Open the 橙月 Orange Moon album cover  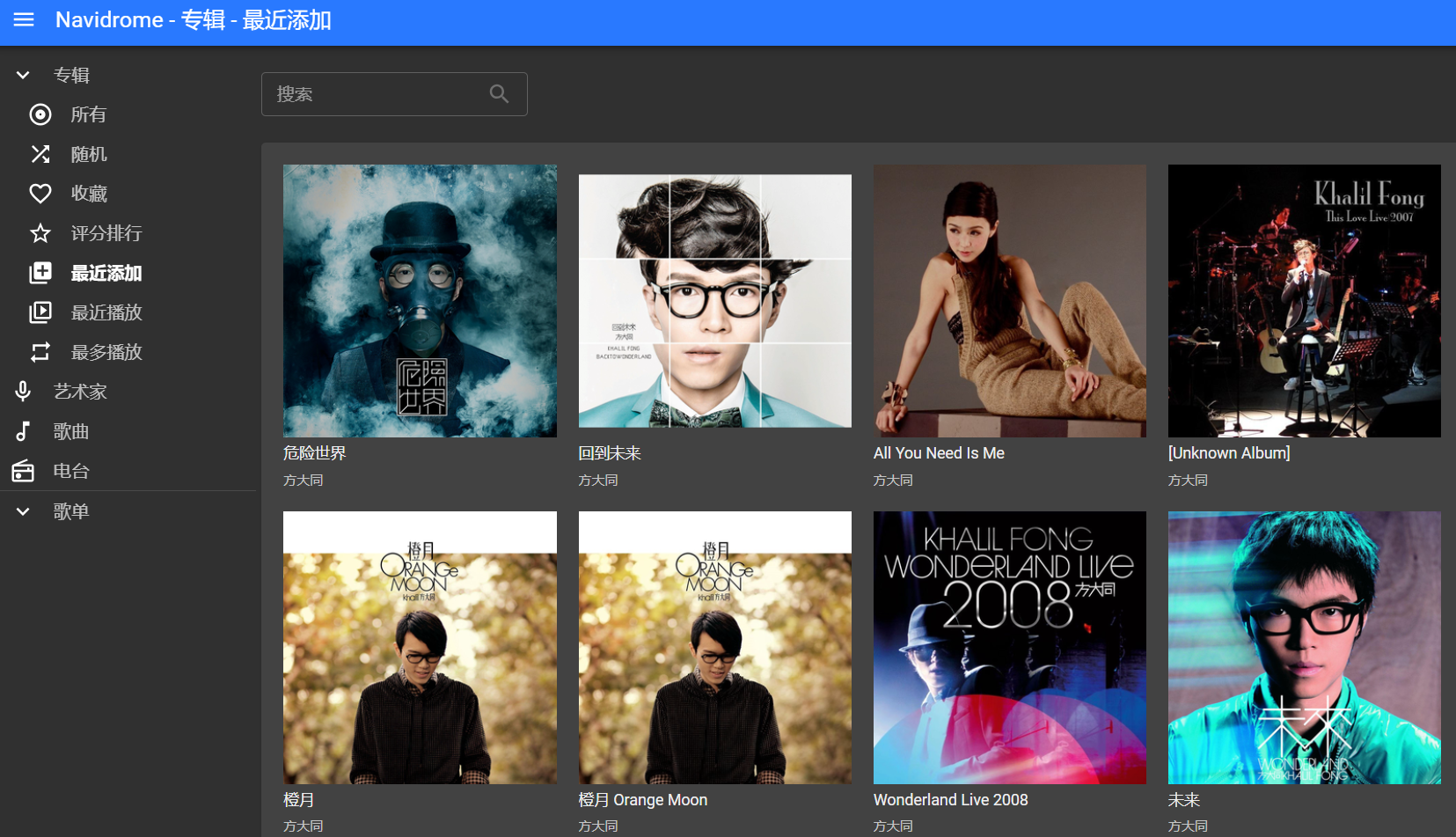(x=715, y=648)
